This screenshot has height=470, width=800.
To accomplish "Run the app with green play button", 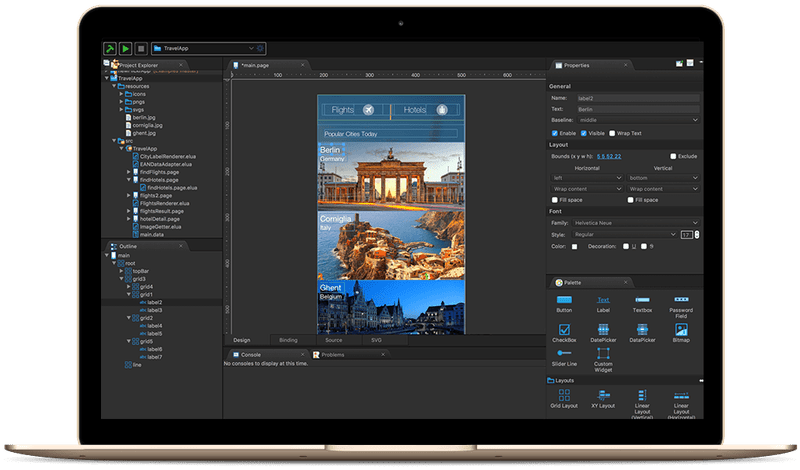I will click(x=126, y=48).
